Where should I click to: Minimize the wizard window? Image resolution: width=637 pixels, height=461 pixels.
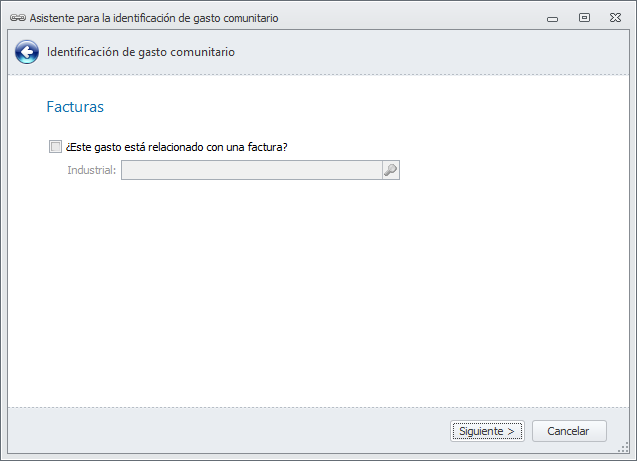[x=552, y=18]
